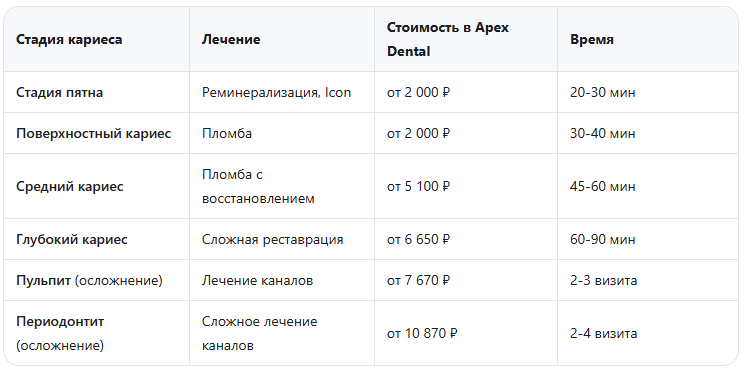746x371 pixels.
Task: Select the 'Средний кариес' cell
Action: (x=70, y=186)
